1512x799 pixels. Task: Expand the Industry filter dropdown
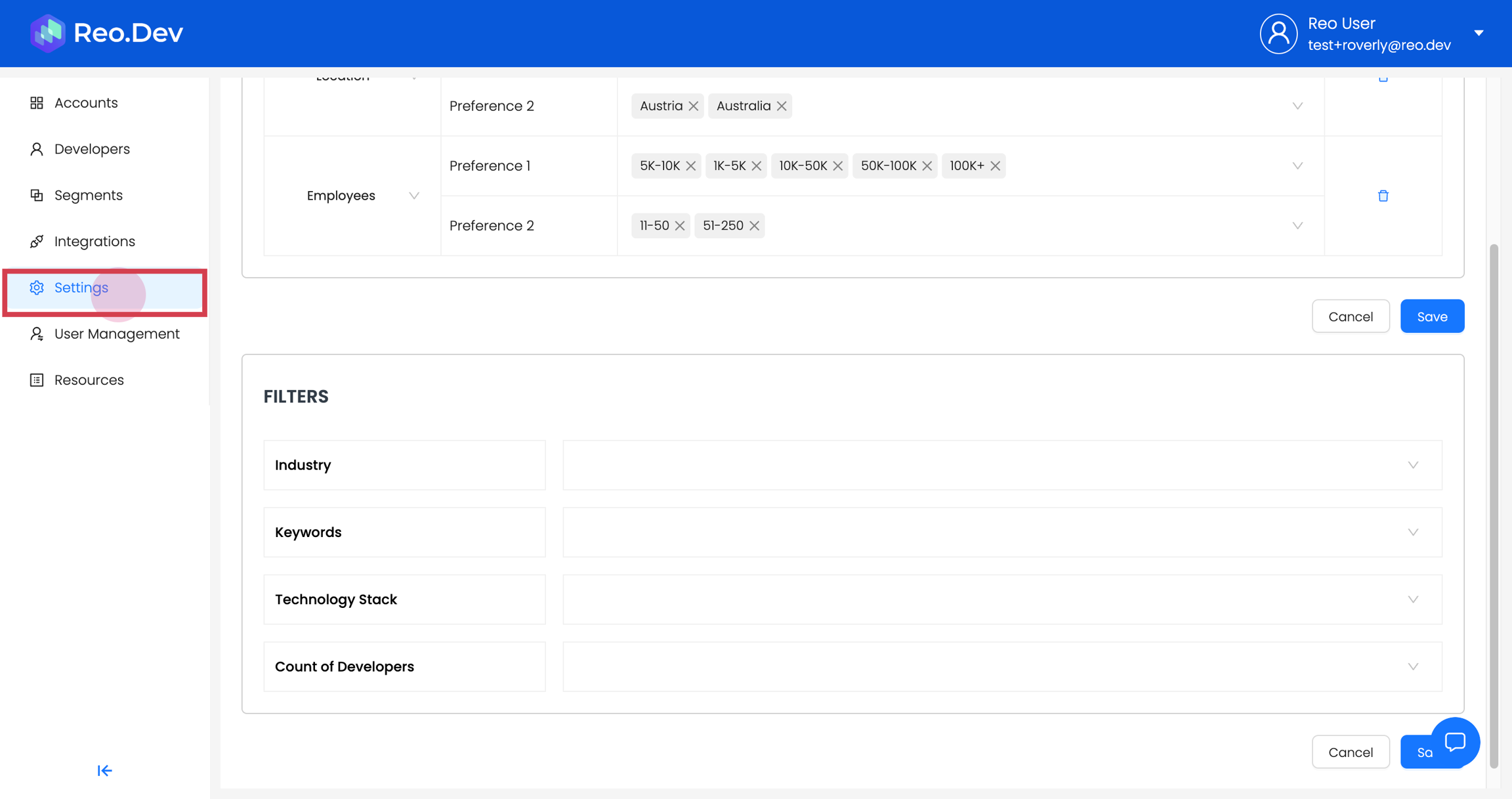coord(1412,465)
